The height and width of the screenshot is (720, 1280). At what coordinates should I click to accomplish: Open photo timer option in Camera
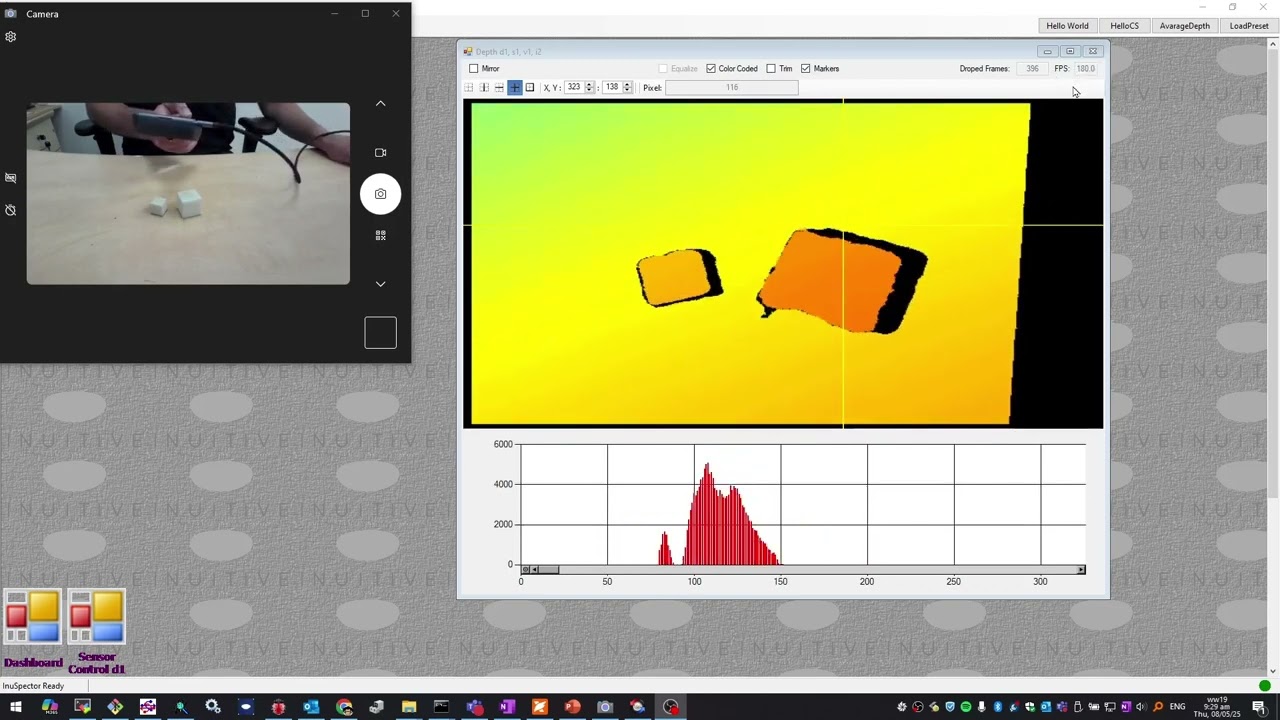tap(11, 210)
